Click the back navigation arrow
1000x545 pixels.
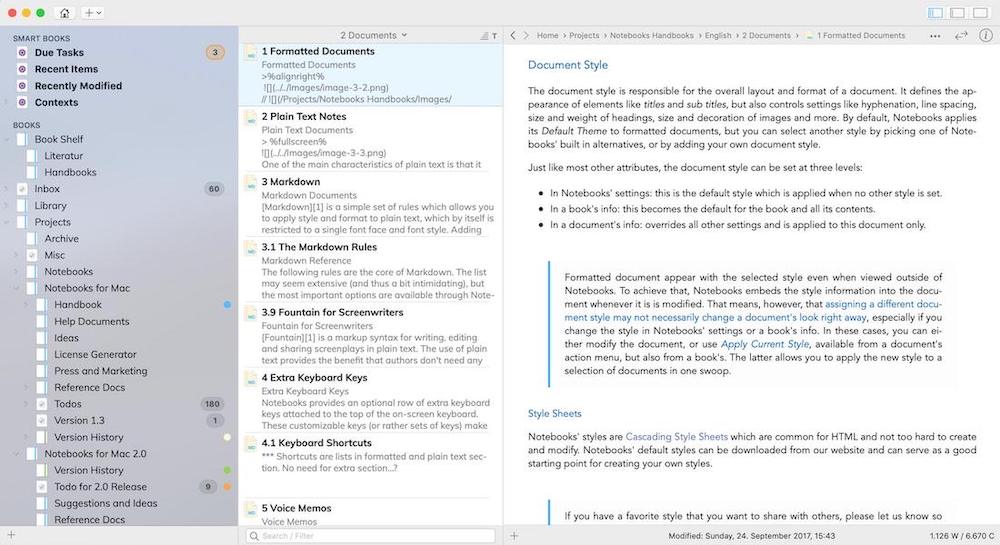(513, 36)
